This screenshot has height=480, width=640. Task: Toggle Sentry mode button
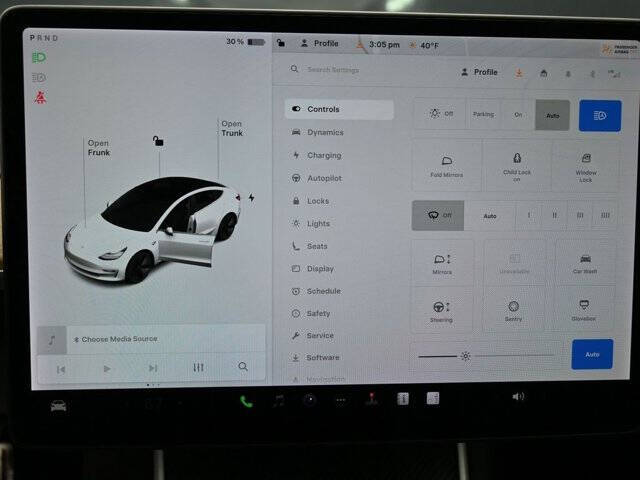click(513, 311)
